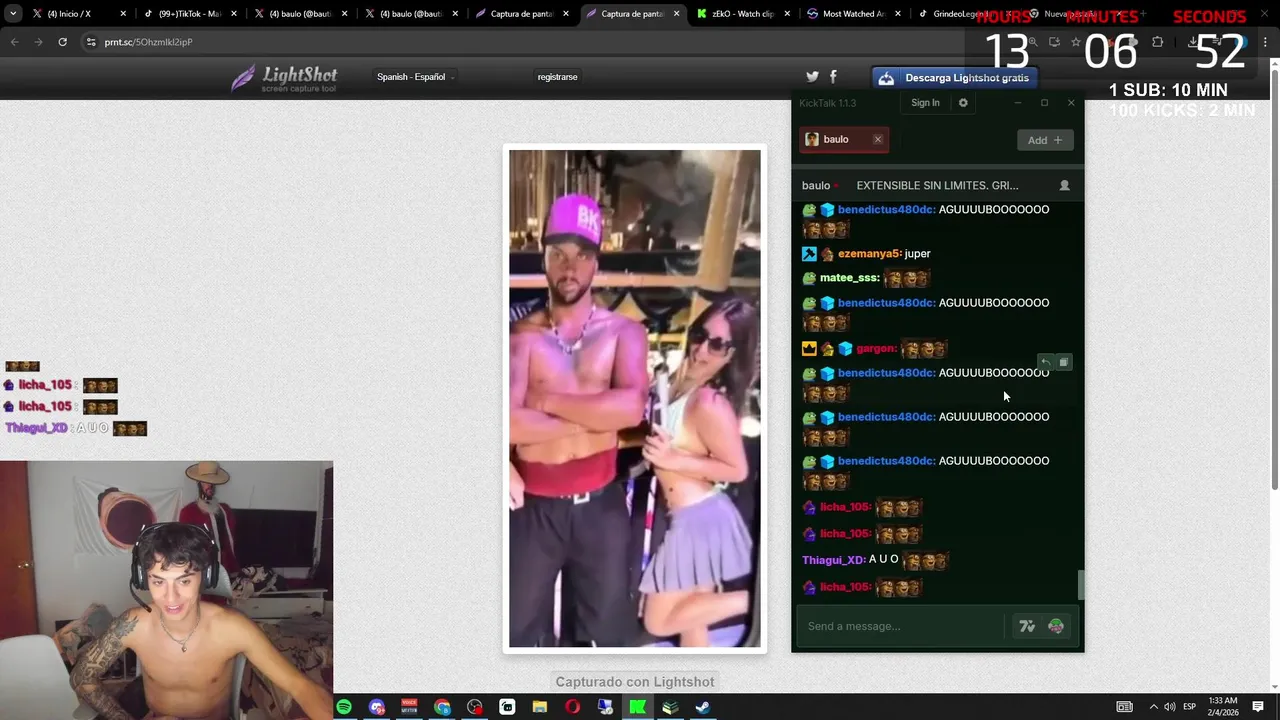Close the active Captura de pantalla tab

pos(676,14)
